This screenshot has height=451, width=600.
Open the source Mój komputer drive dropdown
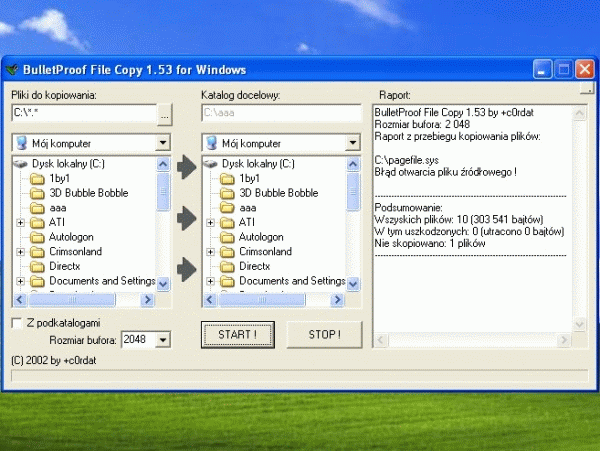[163, 143]
